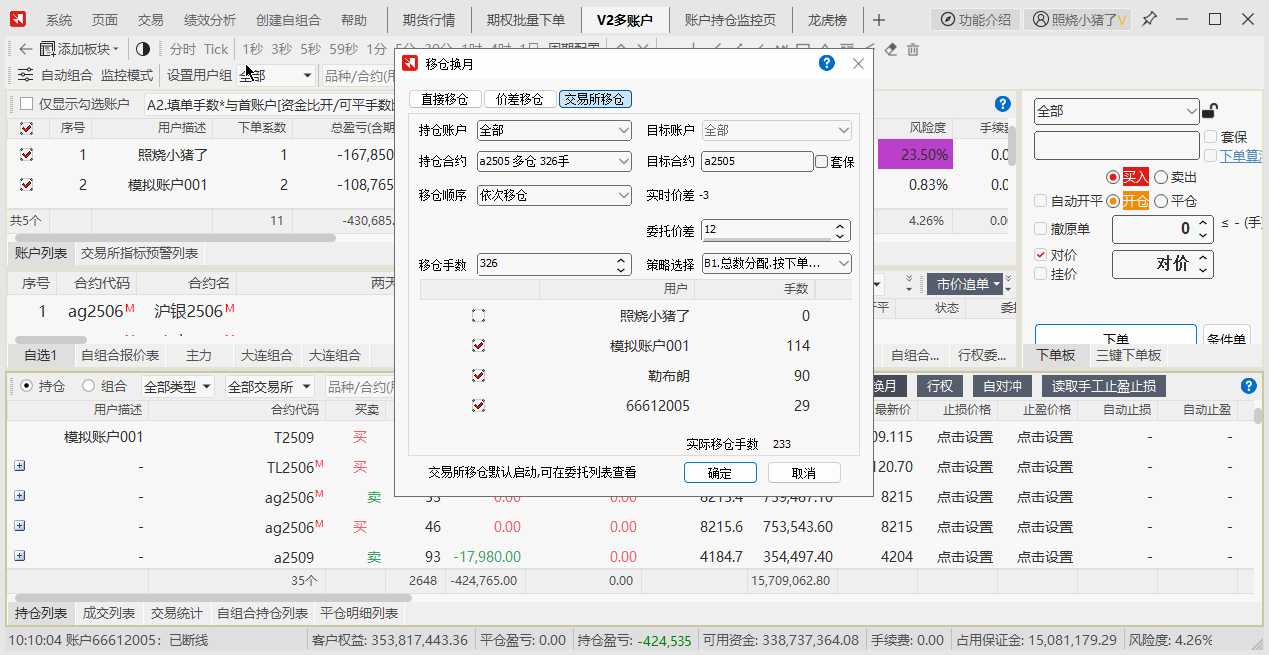Uncheck account row 模拟账户001 in account list
The image size is (1269, 655).
pyautogui.click(x=26, y=185)
